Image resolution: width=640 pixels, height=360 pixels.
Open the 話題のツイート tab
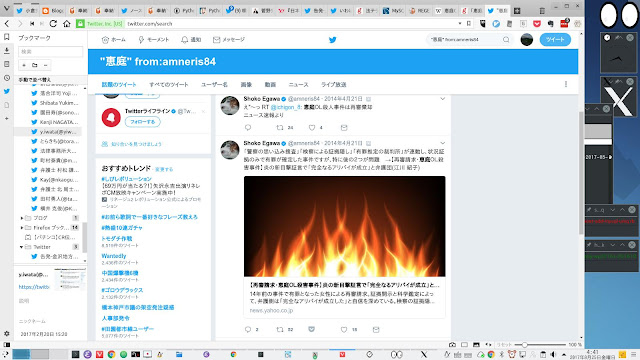tap(119, 84)
